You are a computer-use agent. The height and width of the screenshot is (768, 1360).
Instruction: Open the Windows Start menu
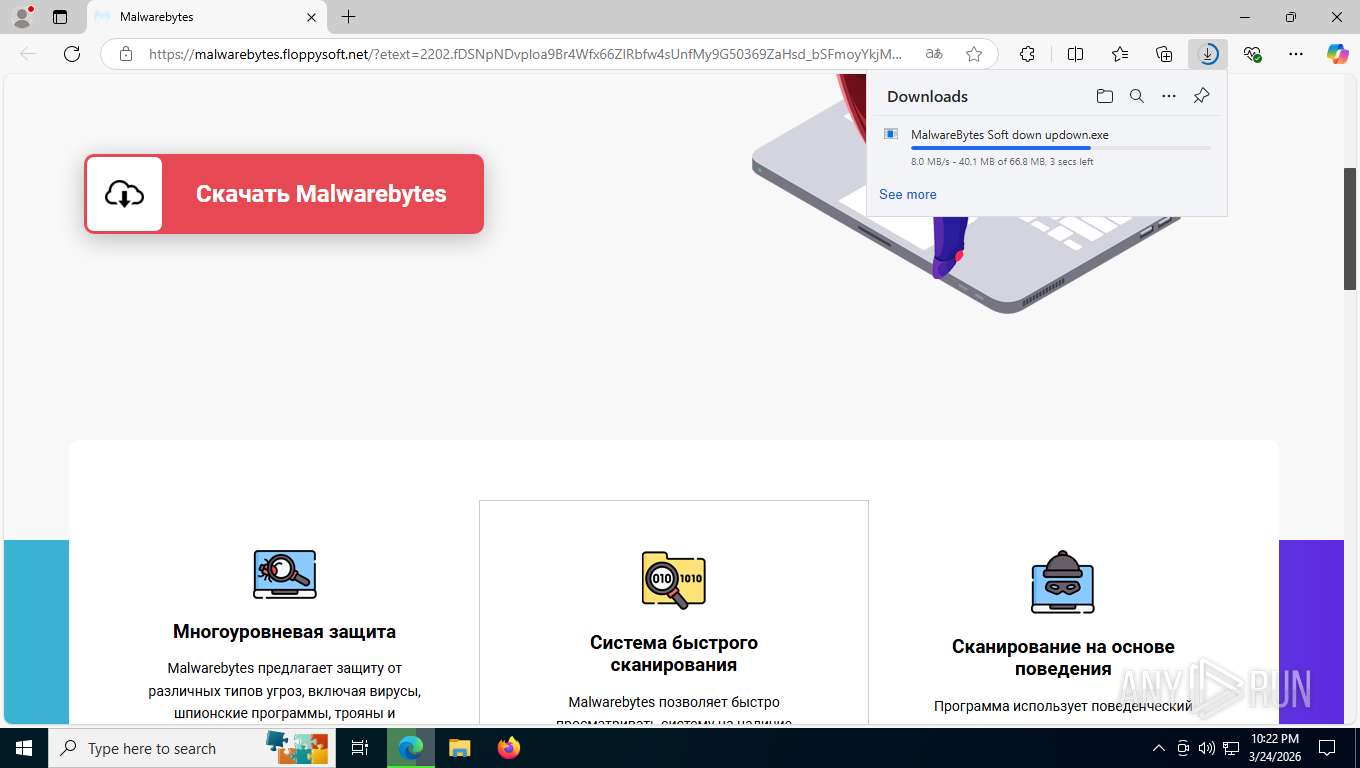pyautogui.click(x=23, y=748)
